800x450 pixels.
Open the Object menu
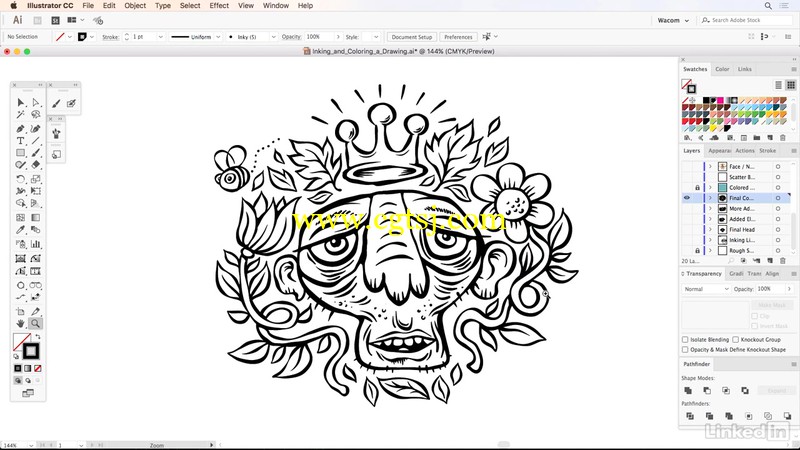click(x=135, y=6)
